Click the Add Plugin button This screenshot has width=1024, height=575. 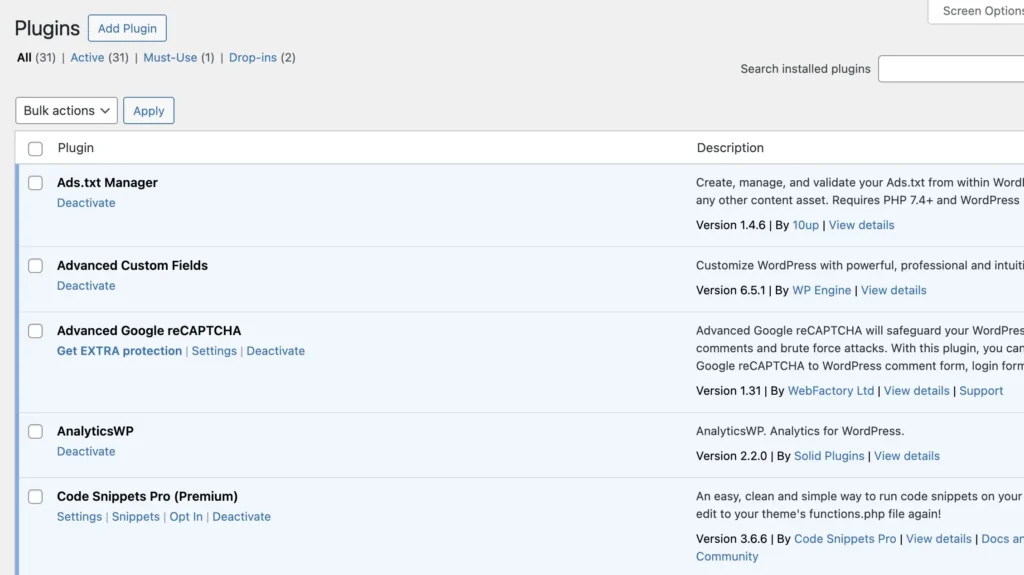[127, 28]
